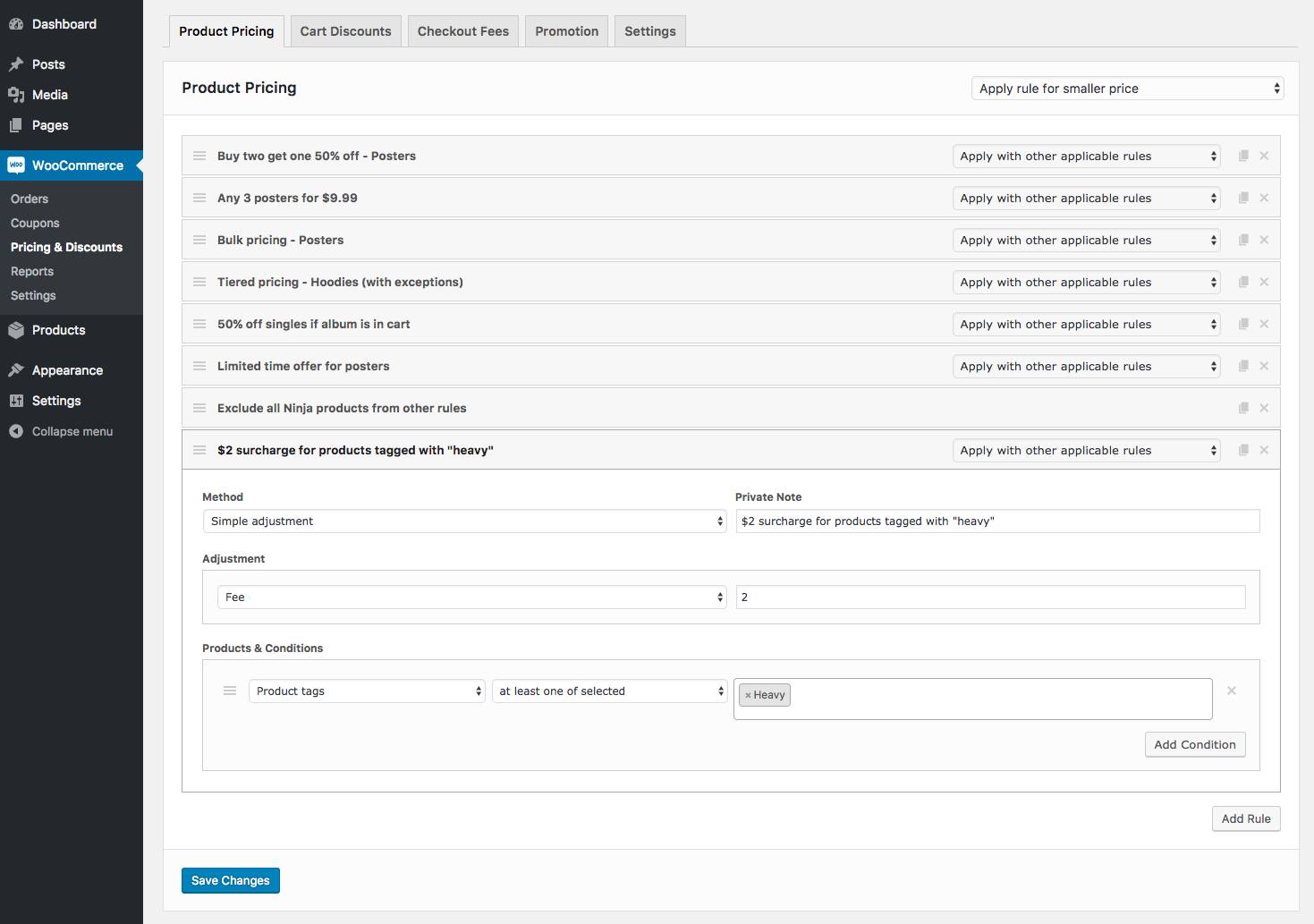Remove the Product tags condition row
This screenshot has height=924, width=1314.
pos(1232,691)
